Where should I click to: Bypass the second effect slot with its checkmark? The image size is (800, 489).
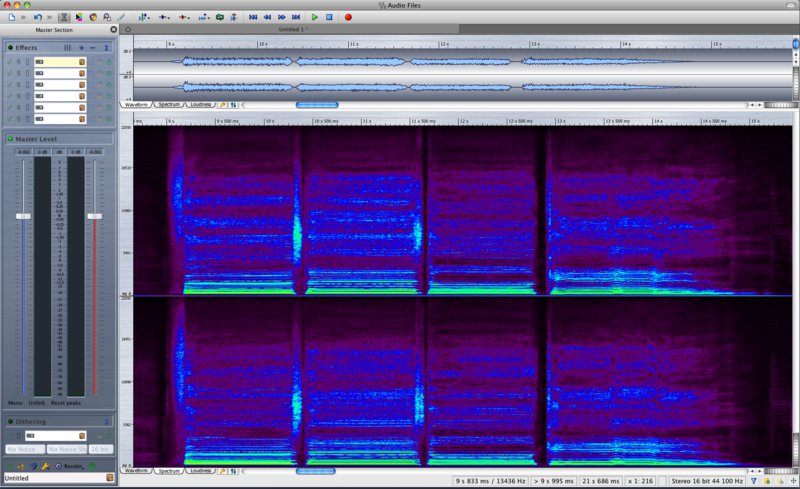(9, 73)
